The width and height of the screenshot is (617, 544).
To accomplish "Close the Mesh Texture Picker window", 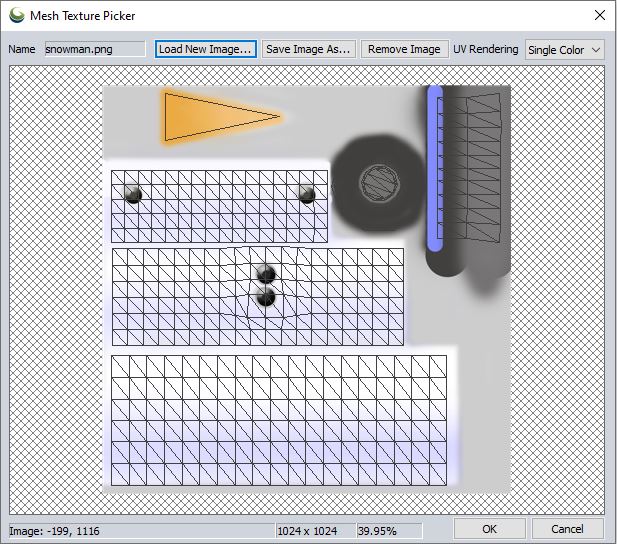I will coord(599,15).
